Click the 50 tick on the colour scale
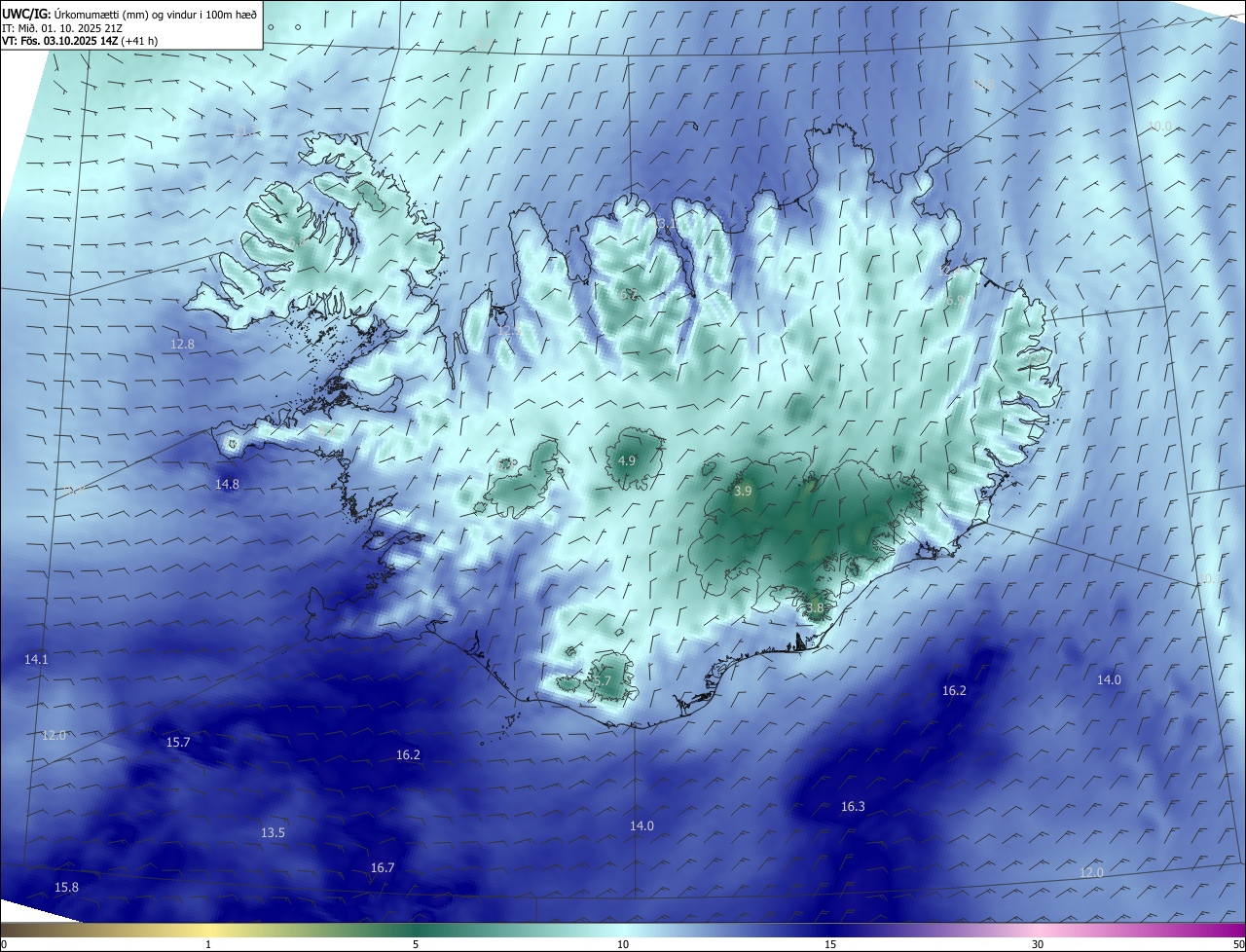Screen dimensions: 1246x952 pyautogui.click(x=1238, y=945)
